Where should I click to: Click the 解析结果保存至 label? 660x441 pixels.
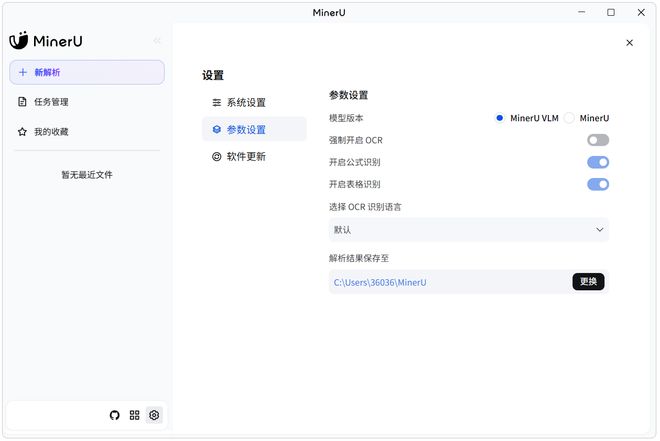pos(359,258)
